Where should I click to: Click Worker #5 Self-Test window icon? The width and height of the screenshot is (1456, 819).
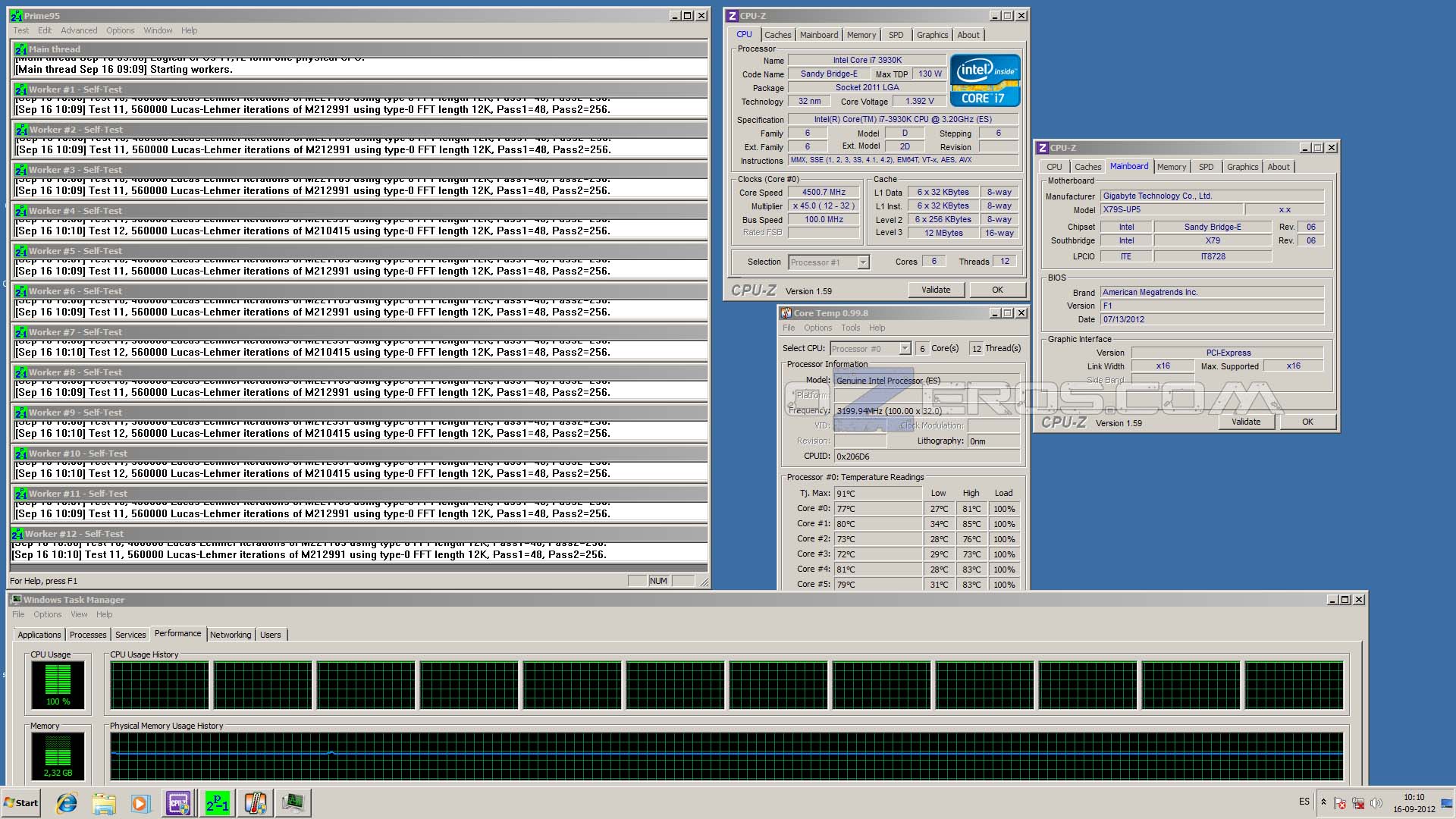20,251
